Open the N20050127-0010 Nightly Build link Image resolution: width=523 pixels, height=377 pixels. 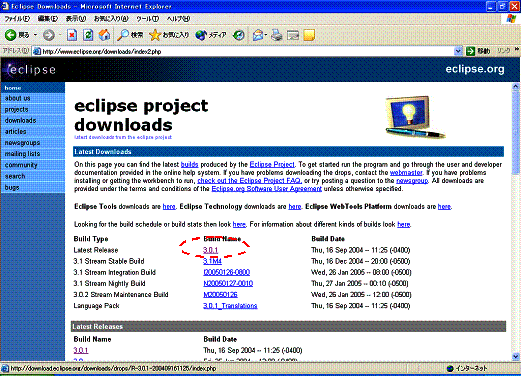[228, 284]
